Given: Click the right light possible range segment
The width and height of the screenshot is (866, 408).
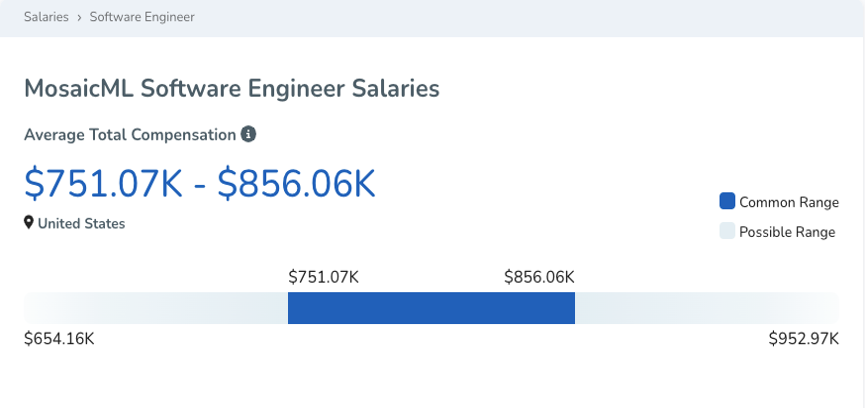Looking at the screenshot, I should tap(706, 308).
